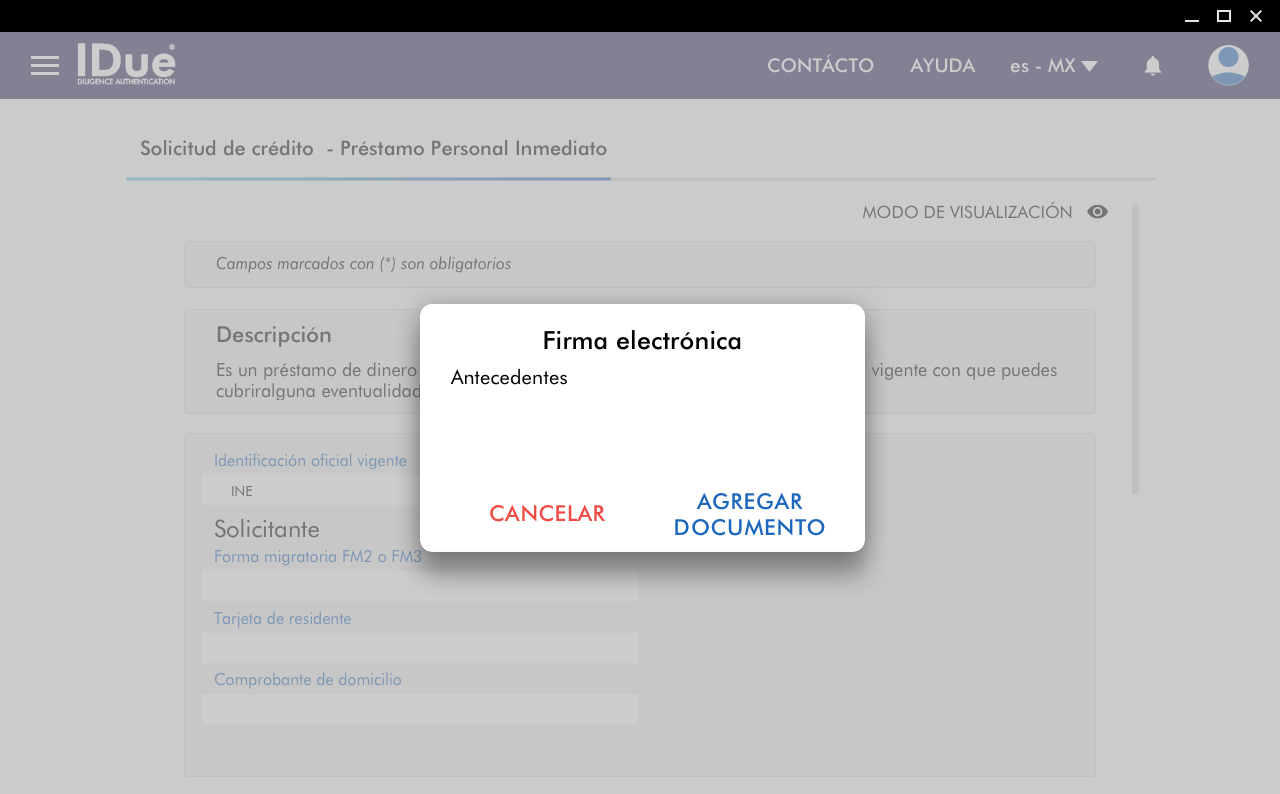Minimize the application window
This screenshot has height=794, width=1280.
pos(1191,16)
